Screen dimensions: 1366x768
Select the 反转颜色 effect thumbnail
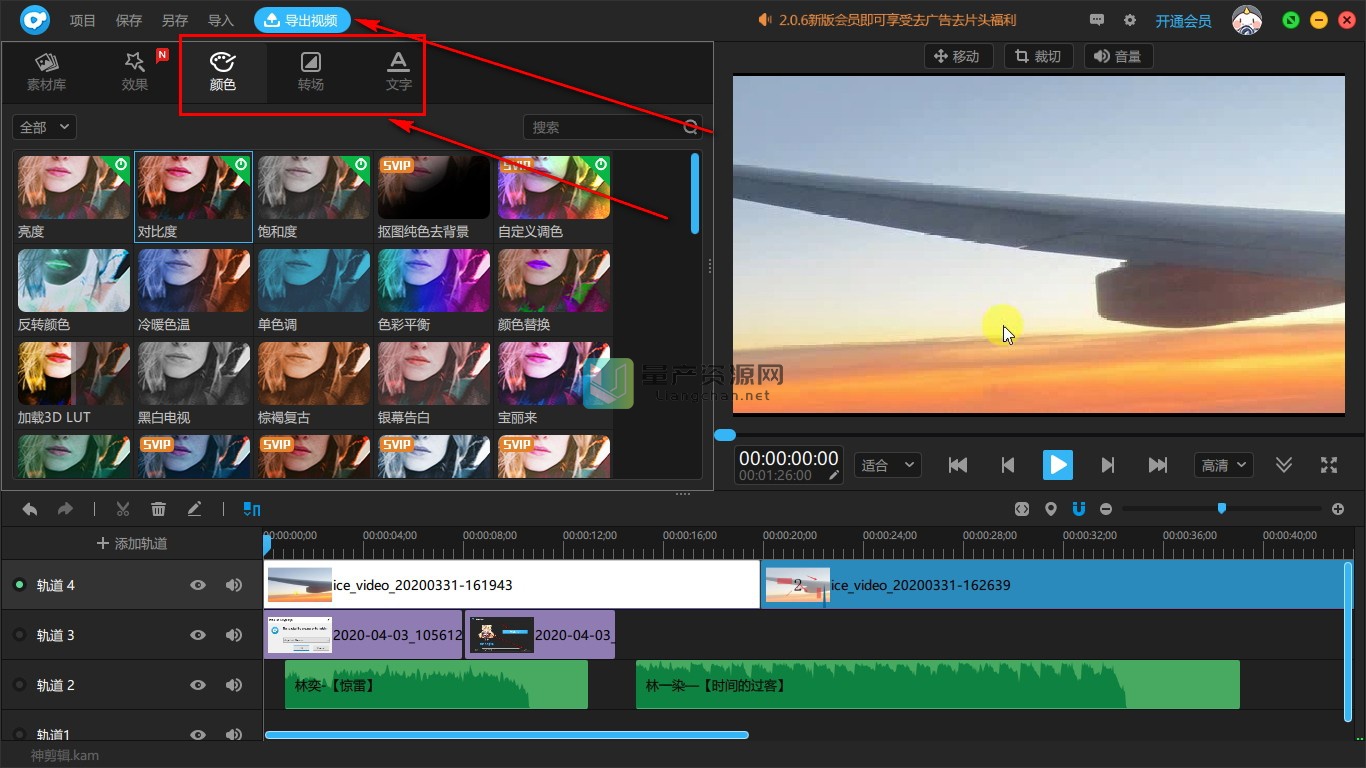[74, 280]
